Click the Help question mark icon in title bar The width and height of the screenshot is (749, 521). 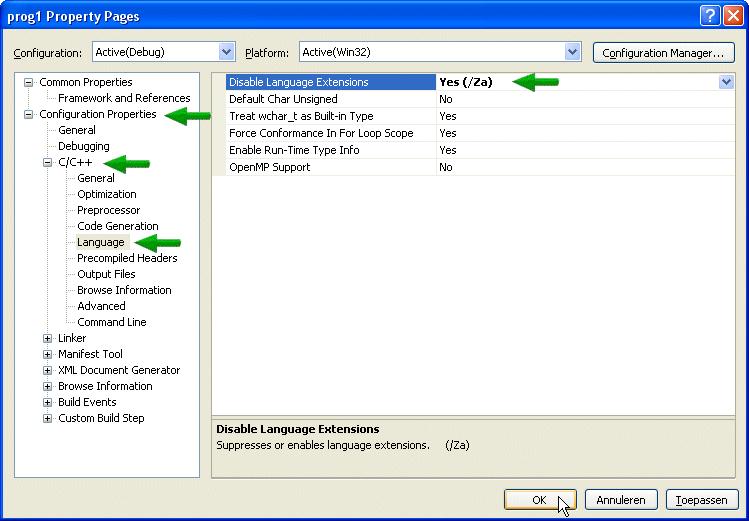pyautogui.click(x=708, y=16)
